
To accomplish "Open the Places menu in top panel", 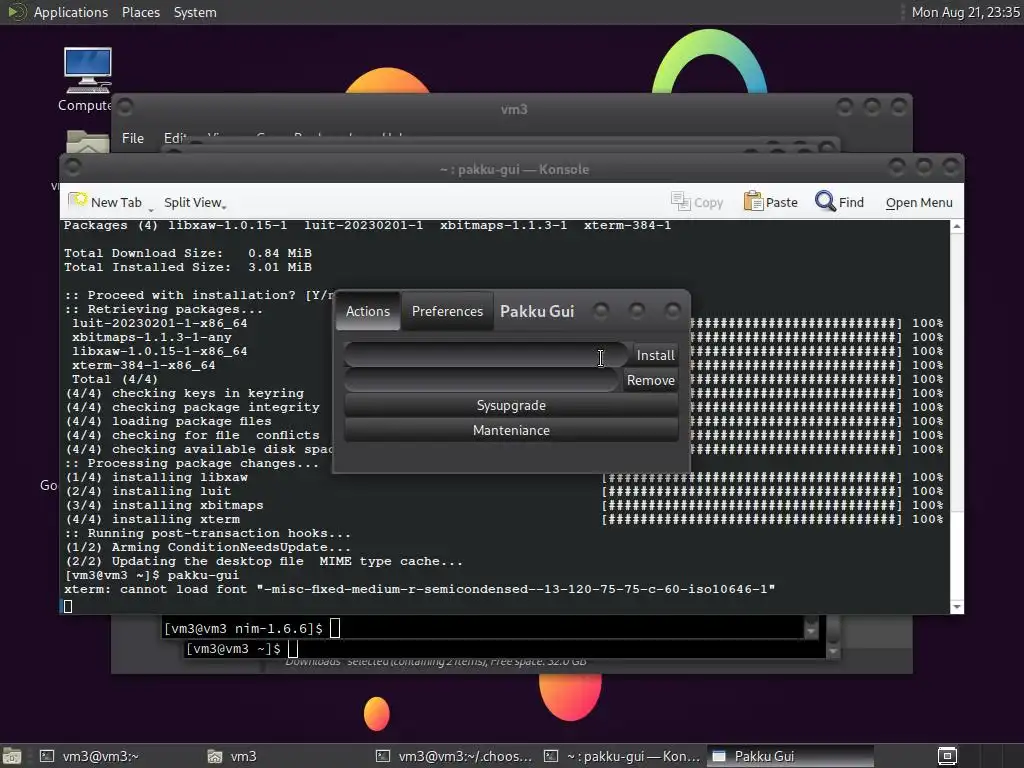I will pyautogui.click(x=140, y=12).
